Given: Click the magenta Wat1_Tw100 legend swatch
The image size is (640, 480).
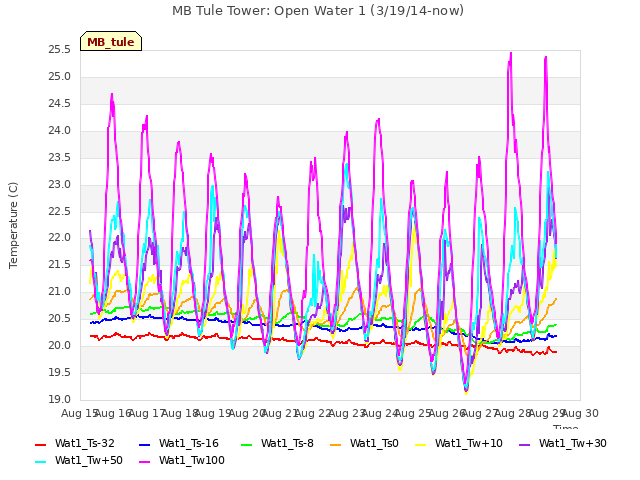Looking at the screenshot, I should pos(145,462).
